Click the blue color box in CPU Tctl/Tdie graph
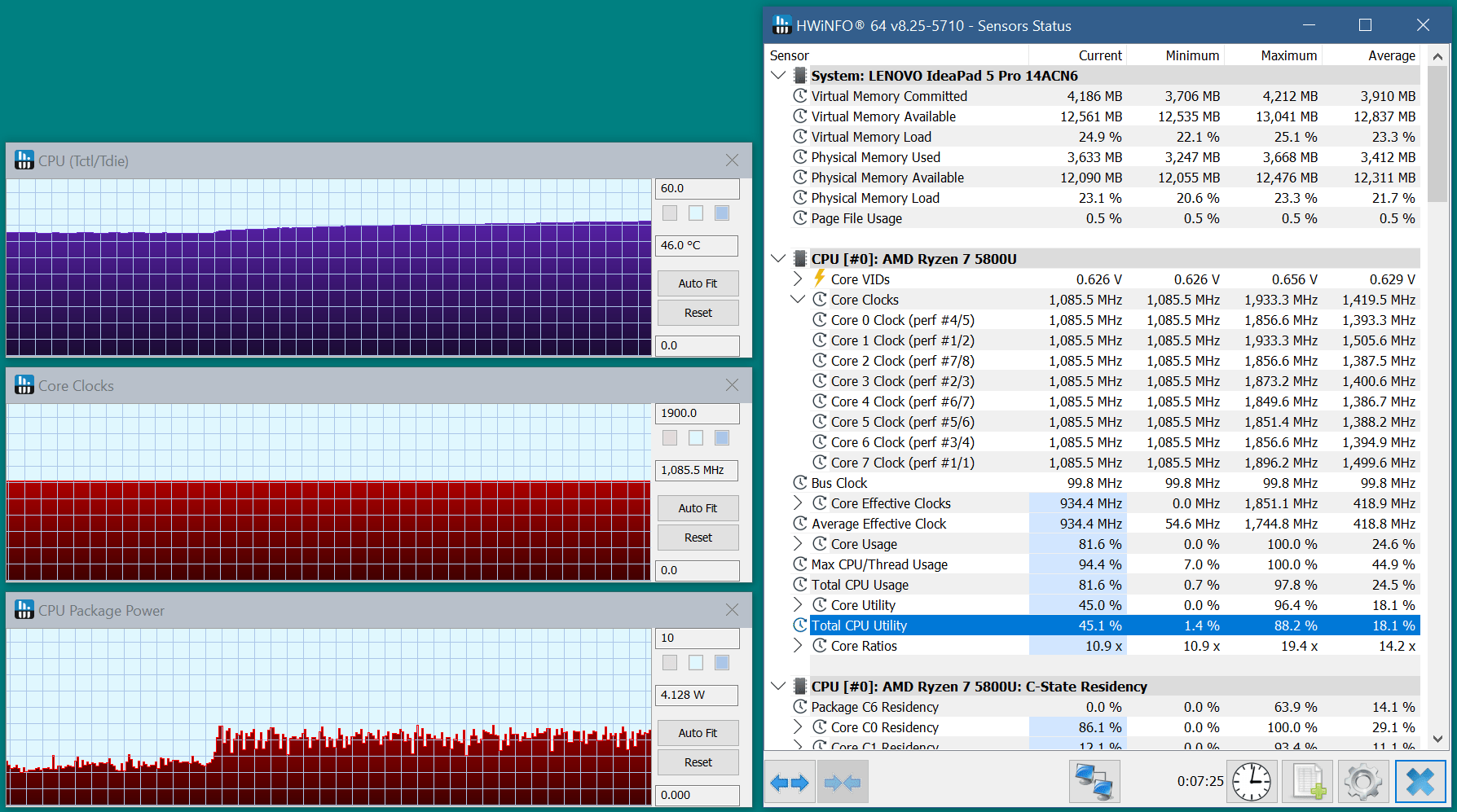This screenshot has width=1457, height=812. pyautogui.click(x=722, y=213)
